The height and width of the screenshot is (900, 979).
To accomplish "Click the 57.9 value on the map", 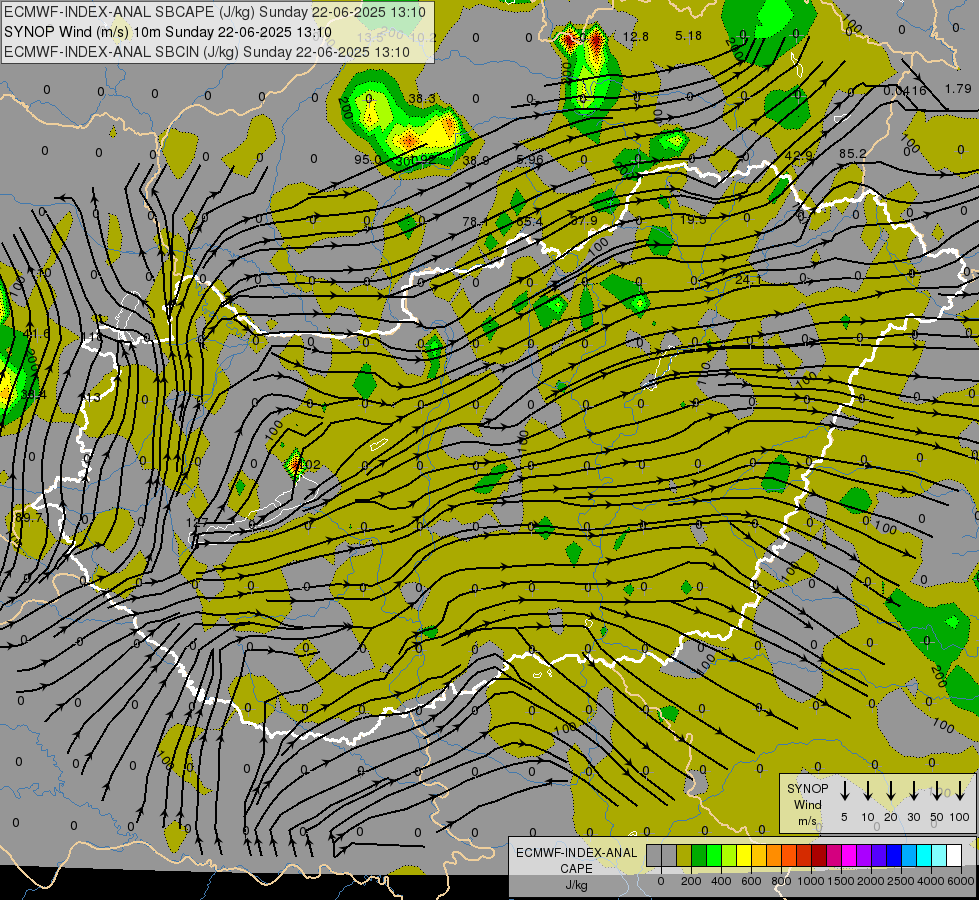I will point(584,220).
